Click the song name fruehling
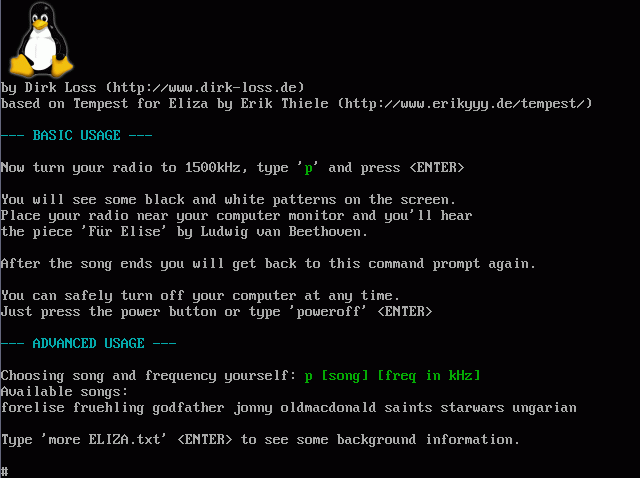Image resolution: width=640 pixels, height=478 pixels. [x=108, y=408]
